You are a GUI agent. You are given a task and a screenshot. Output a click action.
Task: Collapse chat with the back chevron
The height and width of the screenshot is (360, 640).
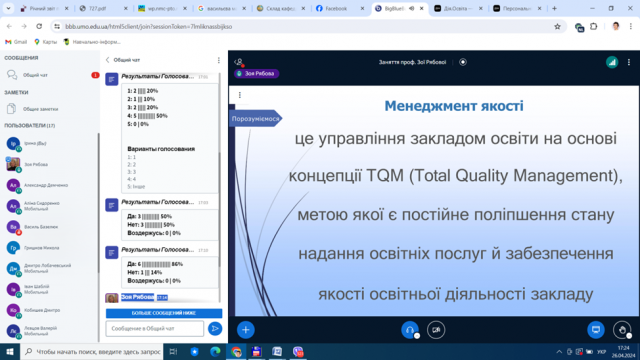tap(107, 60)
